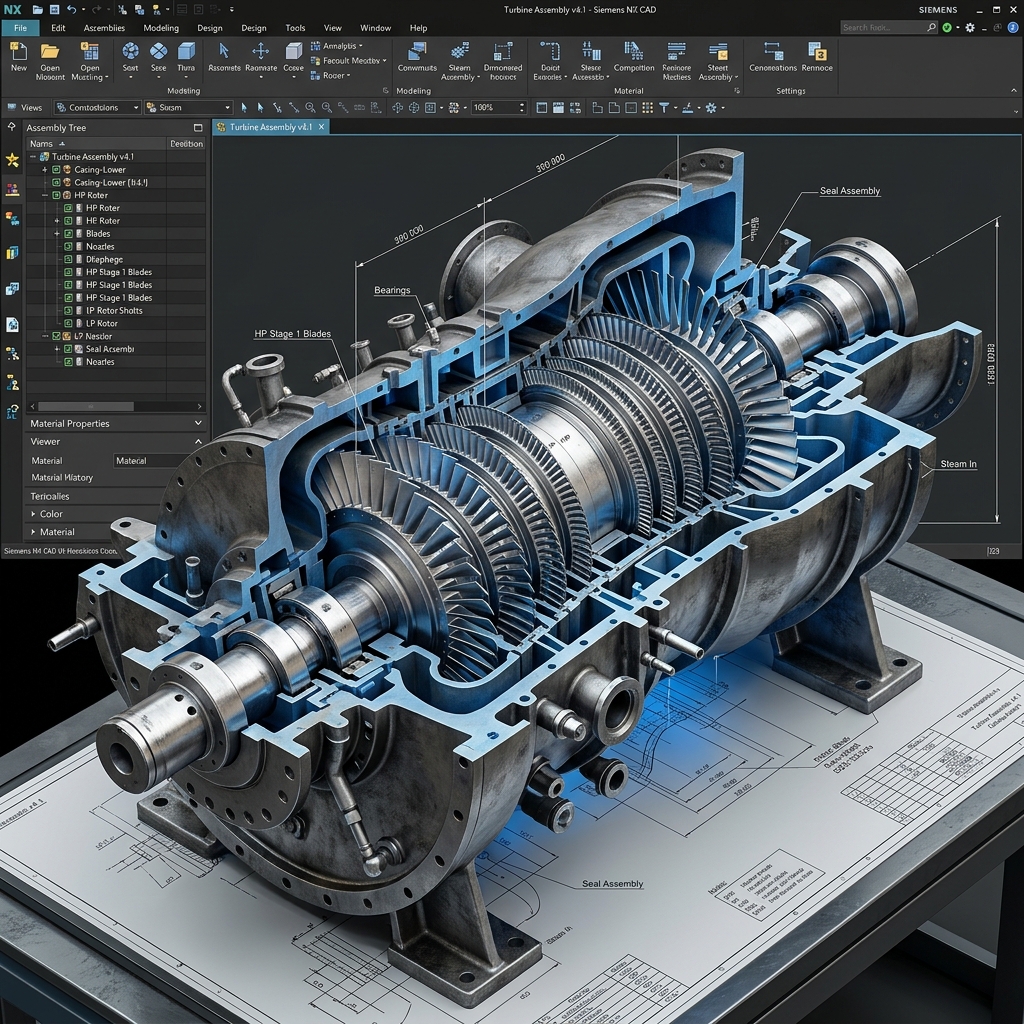Click the filter funnel icon in toolbar
This screenshot has width=1024, height=1024.
(x=664, y=108)
